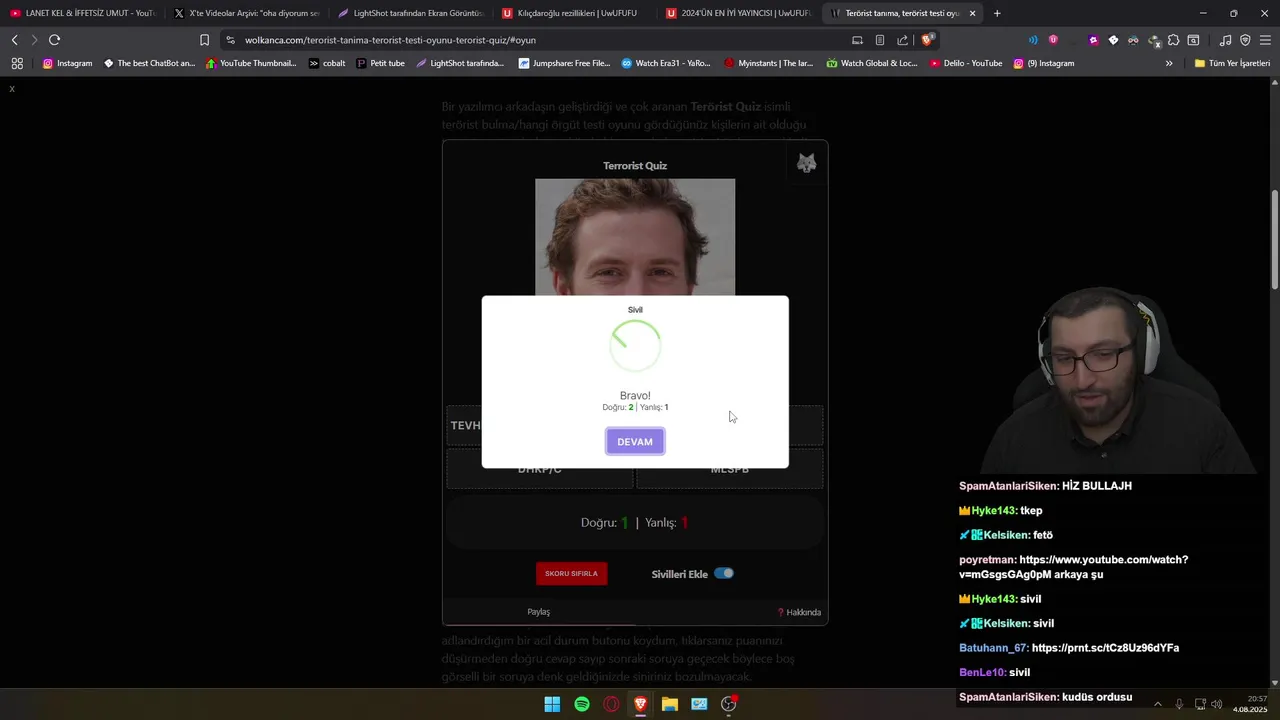The image size is (1280, 720).
Task: Switch to LANET KEL & İFFETSİZ UMUT tab
Action: [82, 13]
